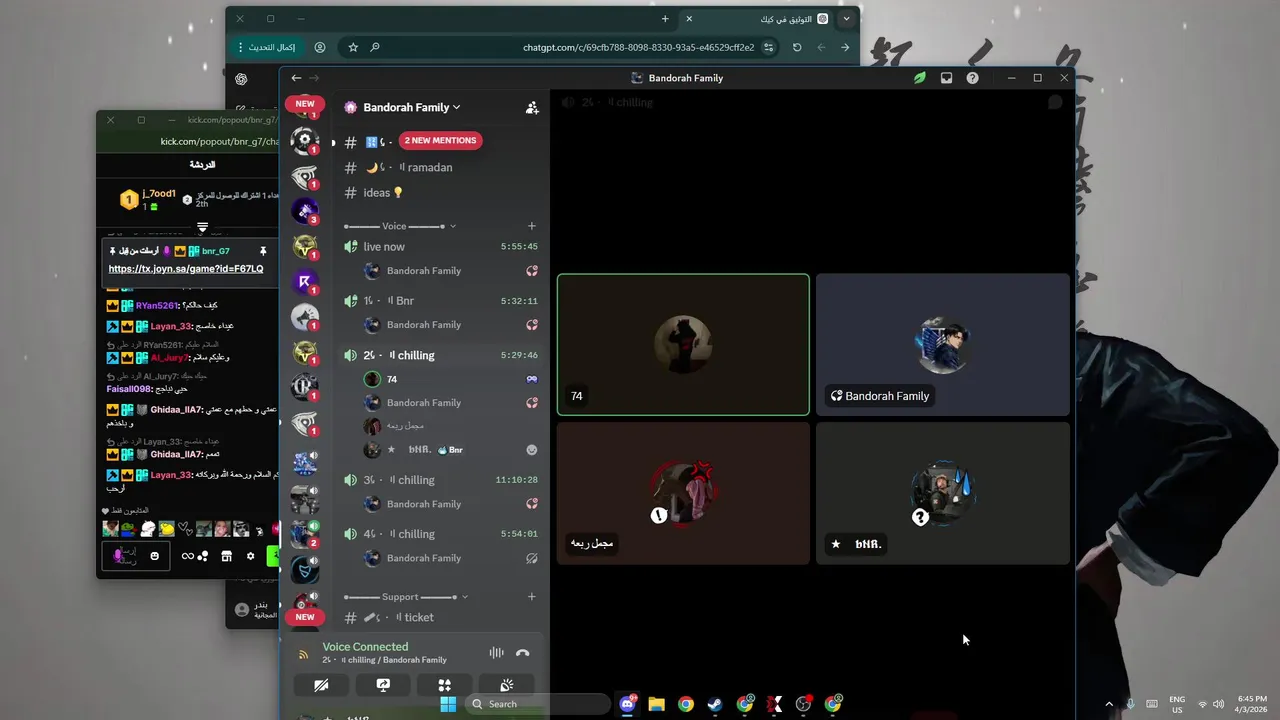Add a channel to the Voice category
This screenshot has width=1280, height=720.
(x=532, y=226)
